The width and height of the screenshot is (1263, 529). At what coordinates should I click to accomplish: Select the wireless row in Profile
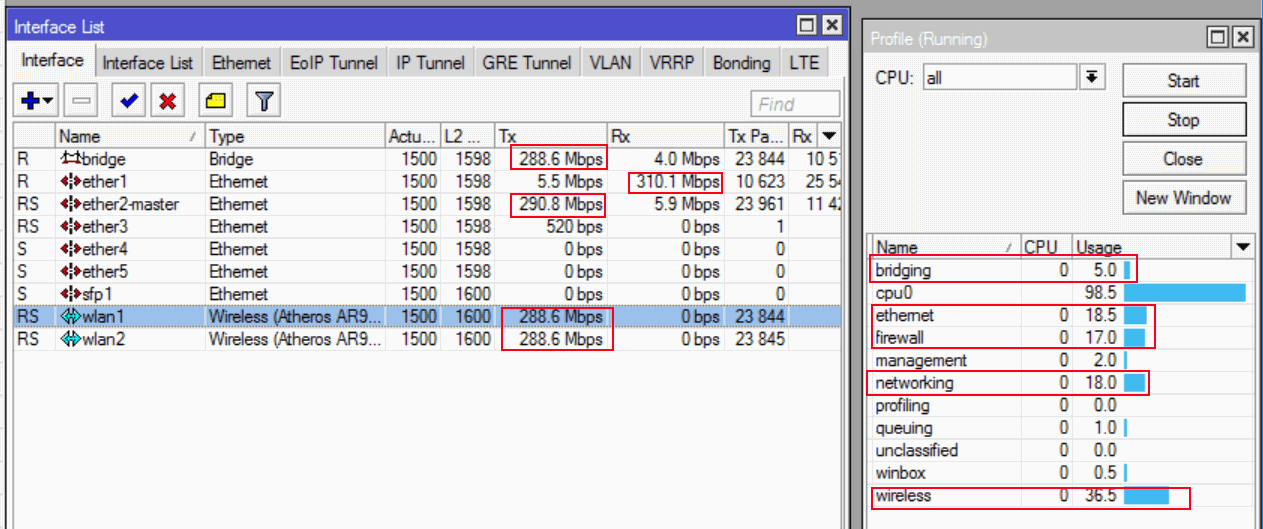coord(1062,496)
